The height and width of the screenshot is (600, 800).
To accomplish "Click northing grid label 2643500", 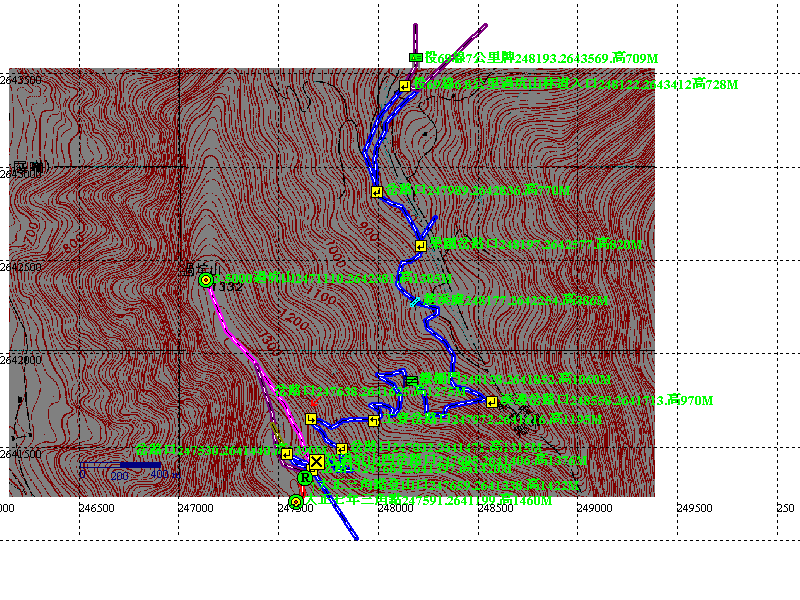I will 20,80.
